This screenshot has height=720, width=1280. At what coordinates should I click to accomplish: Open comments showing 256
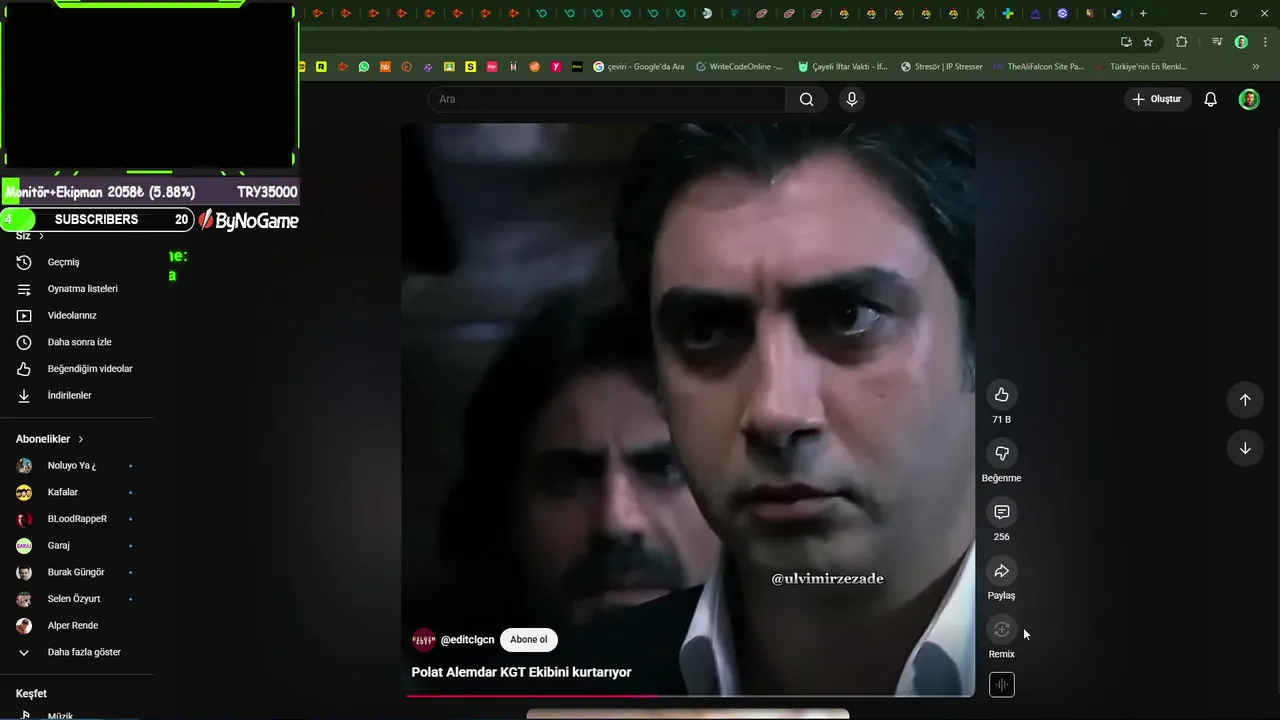point(1001,512)
